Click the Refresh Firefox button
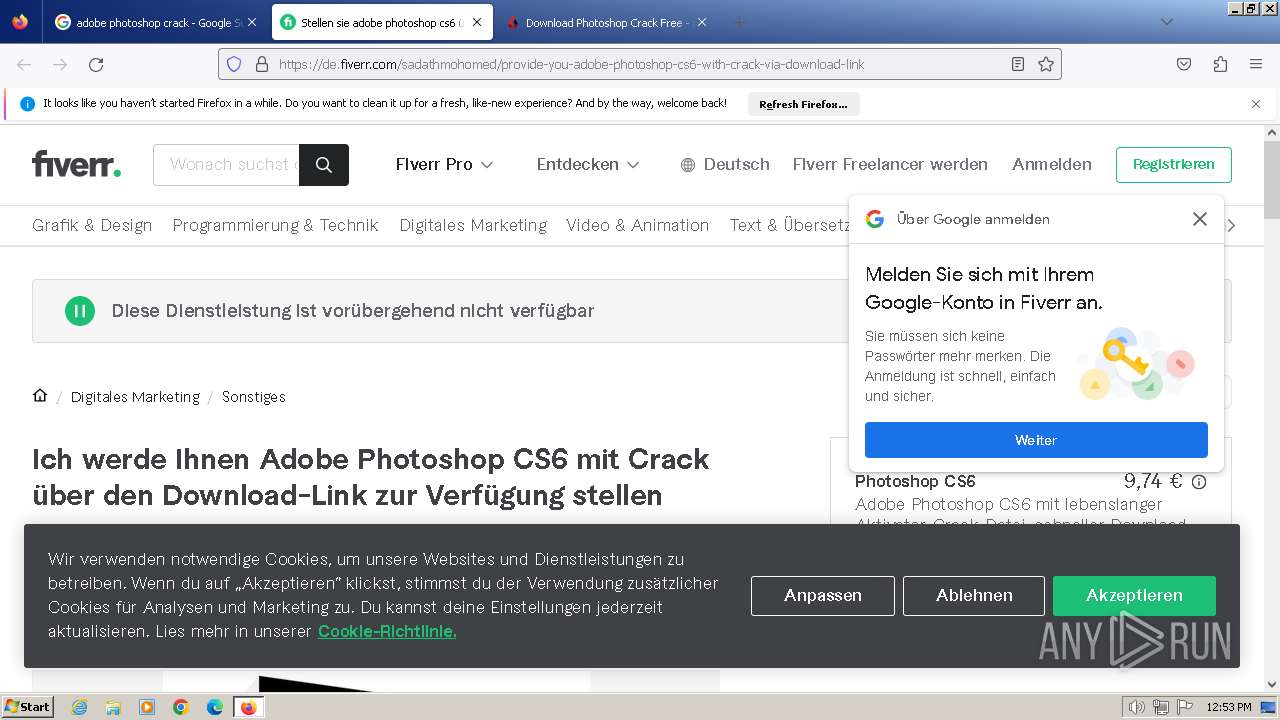Viewport: 1280px width, 720px height. (803, 104)
